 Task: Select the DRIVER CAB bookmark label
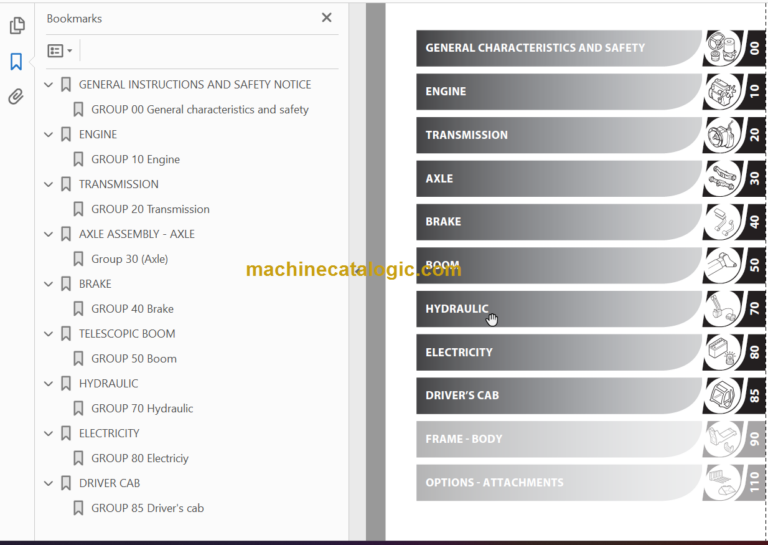[110, 483]
